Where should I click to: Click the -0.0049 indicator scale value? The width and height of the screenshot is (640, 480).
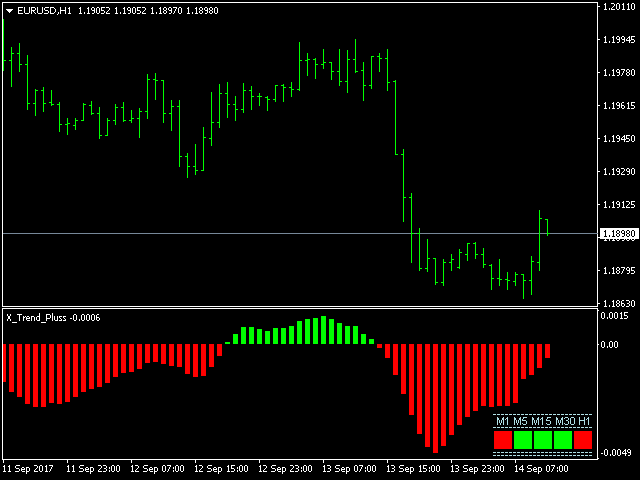click(616, 453)
